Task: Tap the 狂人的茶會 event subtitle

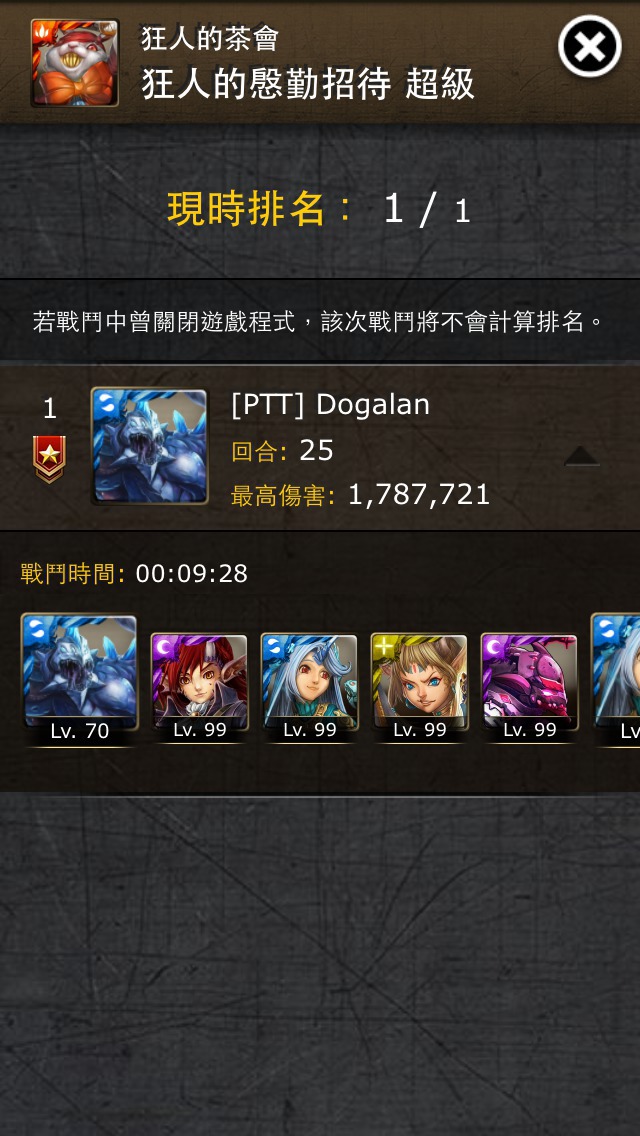Action: coord(210,38)
